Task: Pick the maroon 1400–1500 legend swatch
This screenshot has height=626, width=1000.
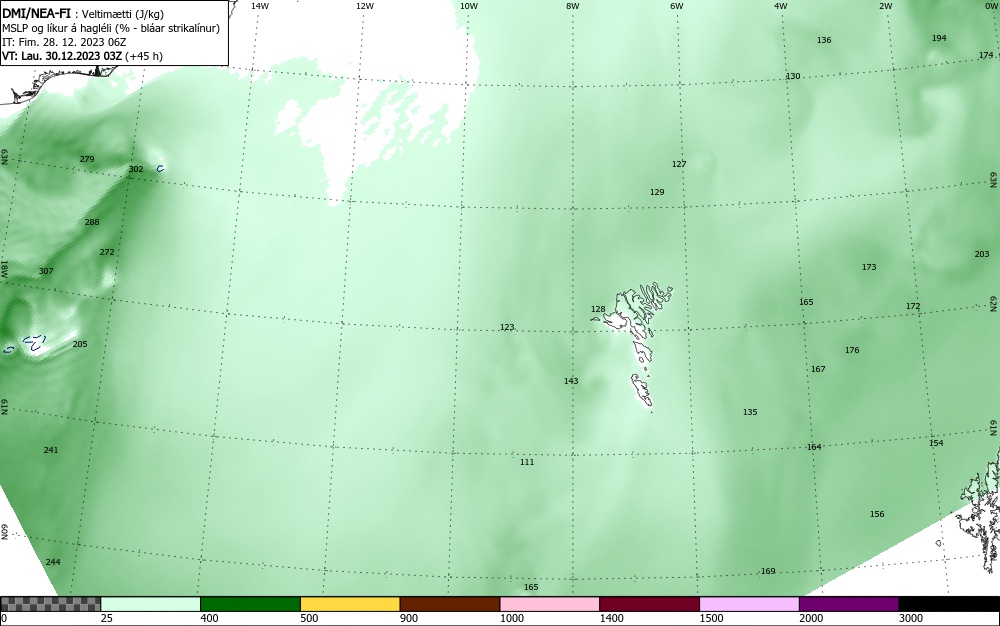Action: 649,604
